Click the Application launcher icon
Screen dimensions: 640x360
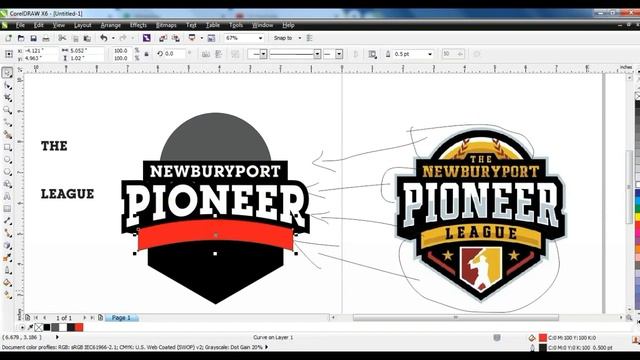[x=192, y=38]
